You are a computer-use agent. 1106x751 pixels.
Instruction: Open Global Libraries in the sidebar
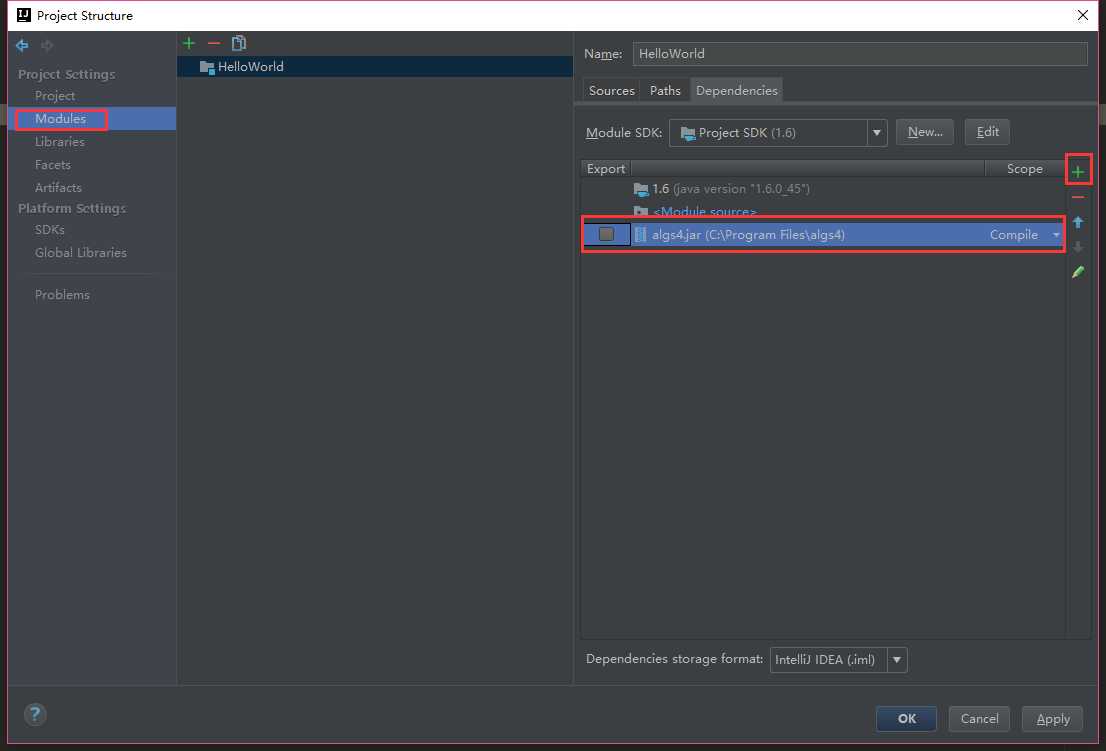(x=81, y=252)
